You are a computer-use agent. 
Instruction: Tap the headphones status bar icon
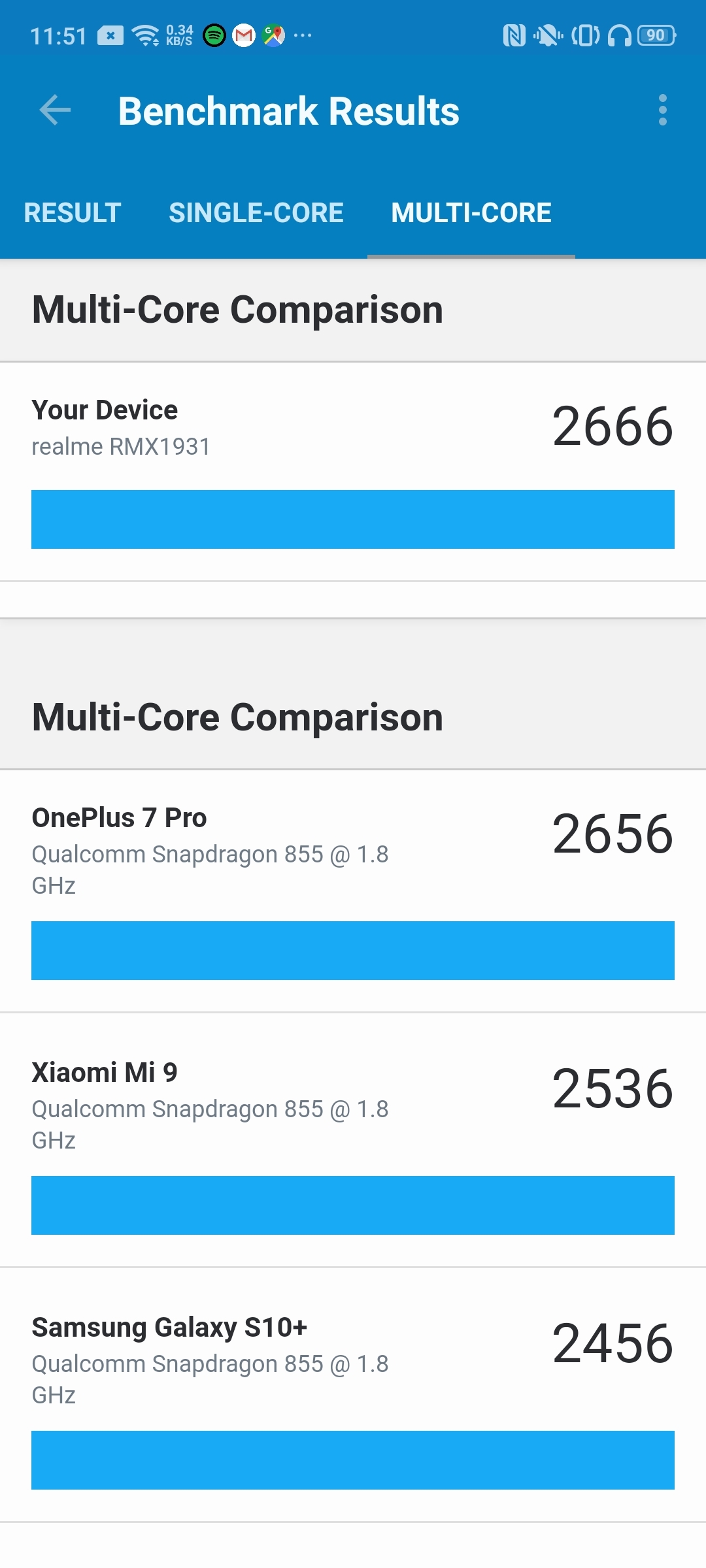618,36
